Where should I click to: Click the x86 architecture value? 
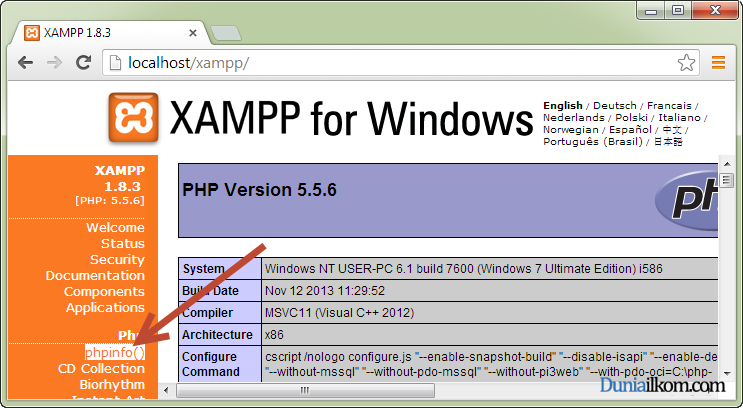(x=274, y=335)
